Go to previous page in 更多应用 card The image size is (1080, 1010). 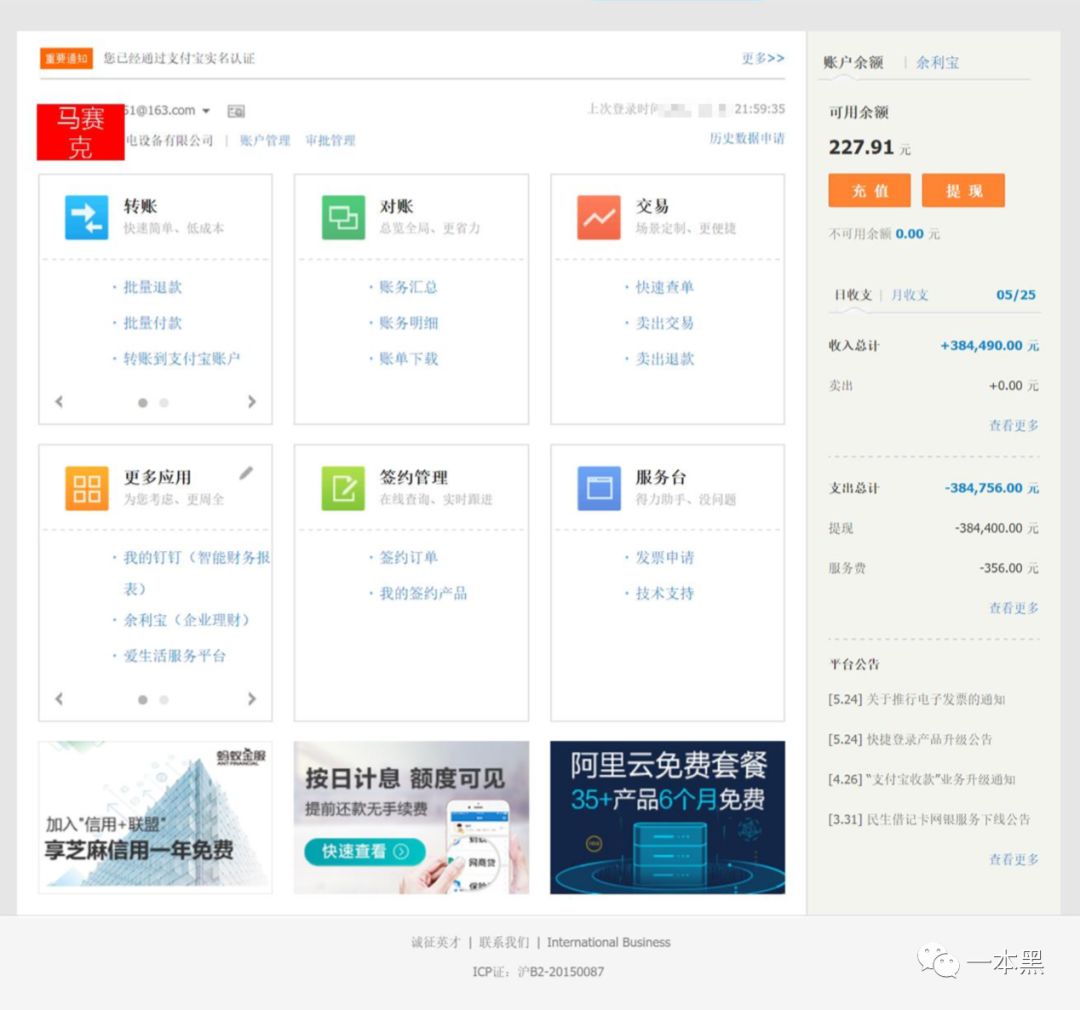[59, 699]
